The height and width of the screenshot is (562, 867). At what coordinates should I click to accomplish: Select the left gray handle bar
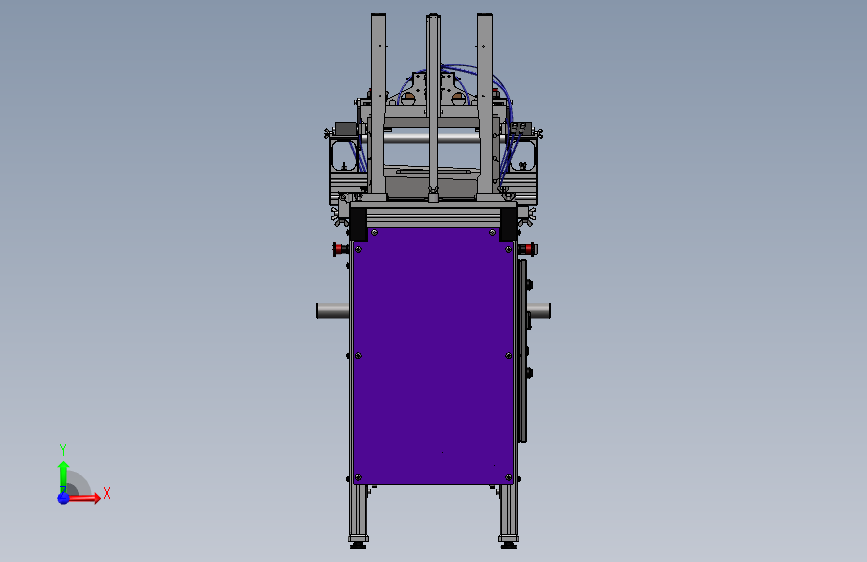[333, 311]
